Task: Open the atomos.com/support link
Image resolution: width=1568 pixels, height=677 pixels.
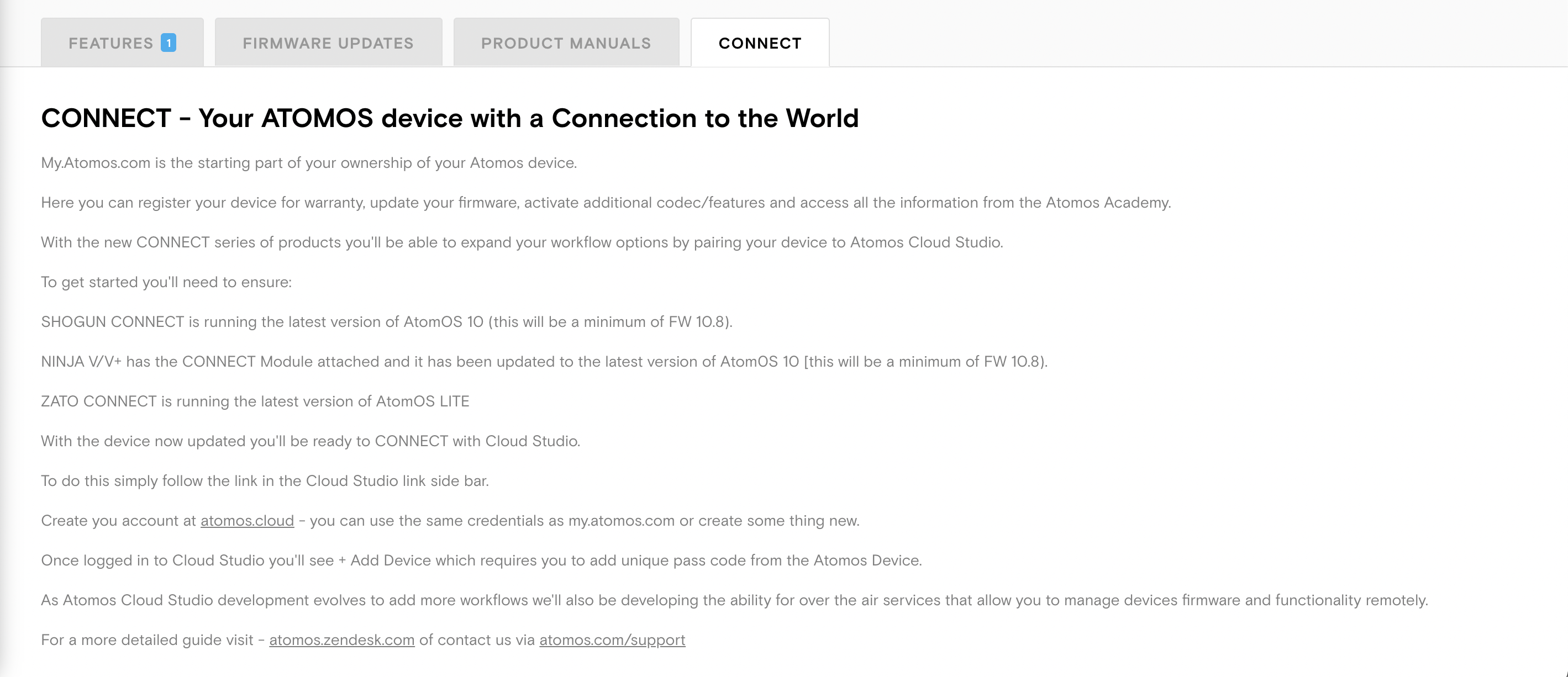Action: 612,640
